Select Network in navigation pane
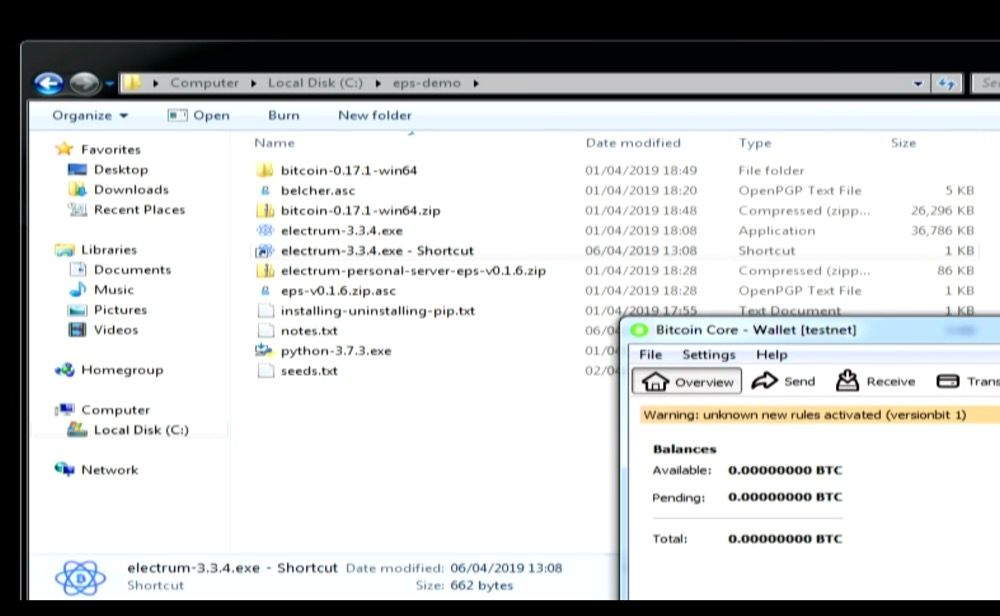 click(110, 470)
